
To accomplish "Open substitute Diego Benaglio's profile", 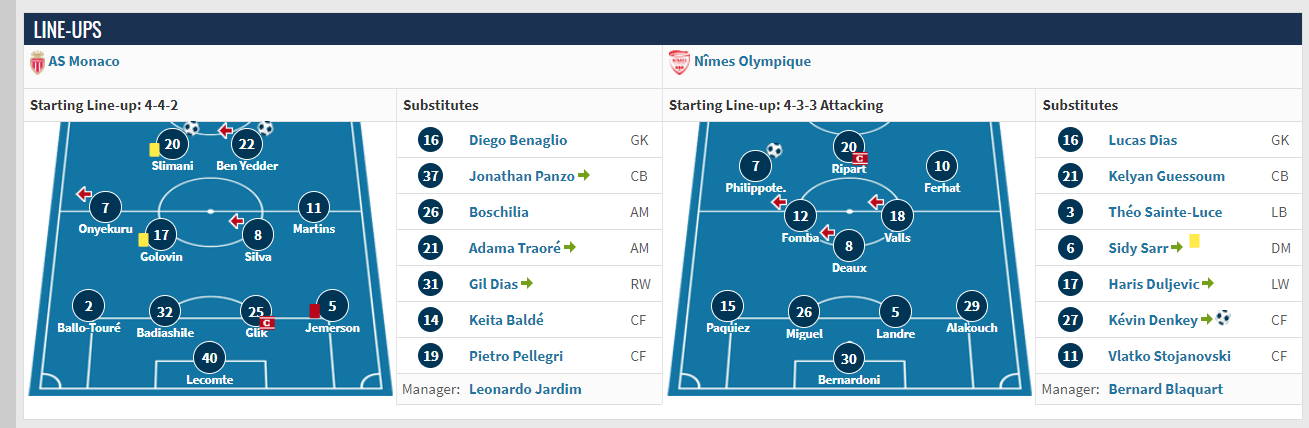I will pyautogui.click(x=518, y=140).
